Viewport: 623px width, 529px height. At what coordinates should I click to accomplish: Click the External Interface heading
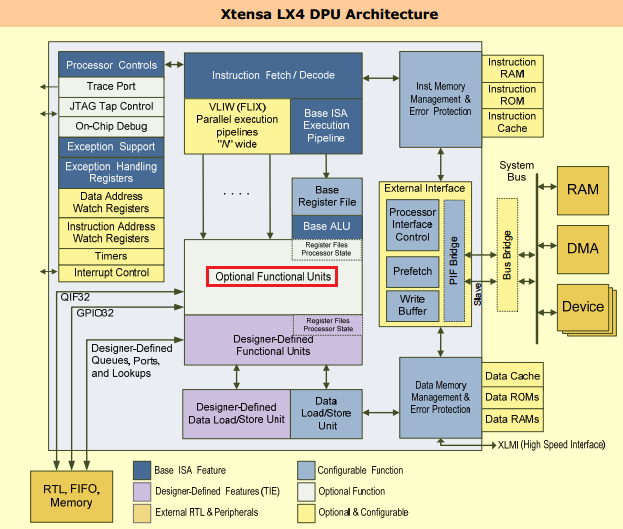pos(424,188)
